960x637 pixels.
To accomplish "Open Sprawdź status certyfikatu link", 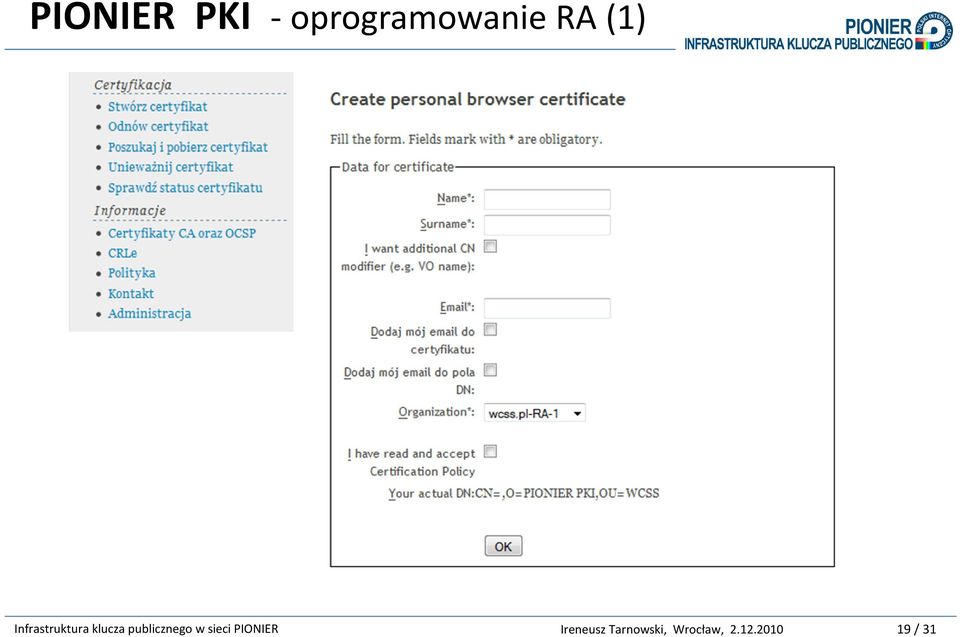I will (x=185, y=187).
